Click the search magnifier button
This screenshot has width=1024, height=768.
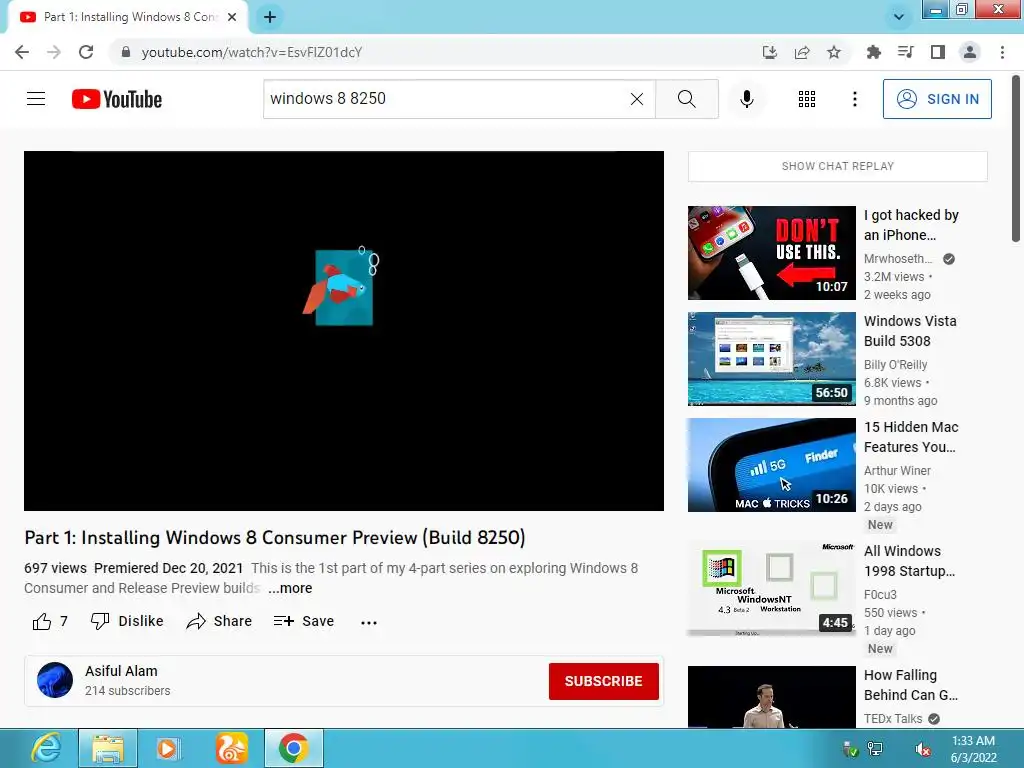(x=686, y=99)
